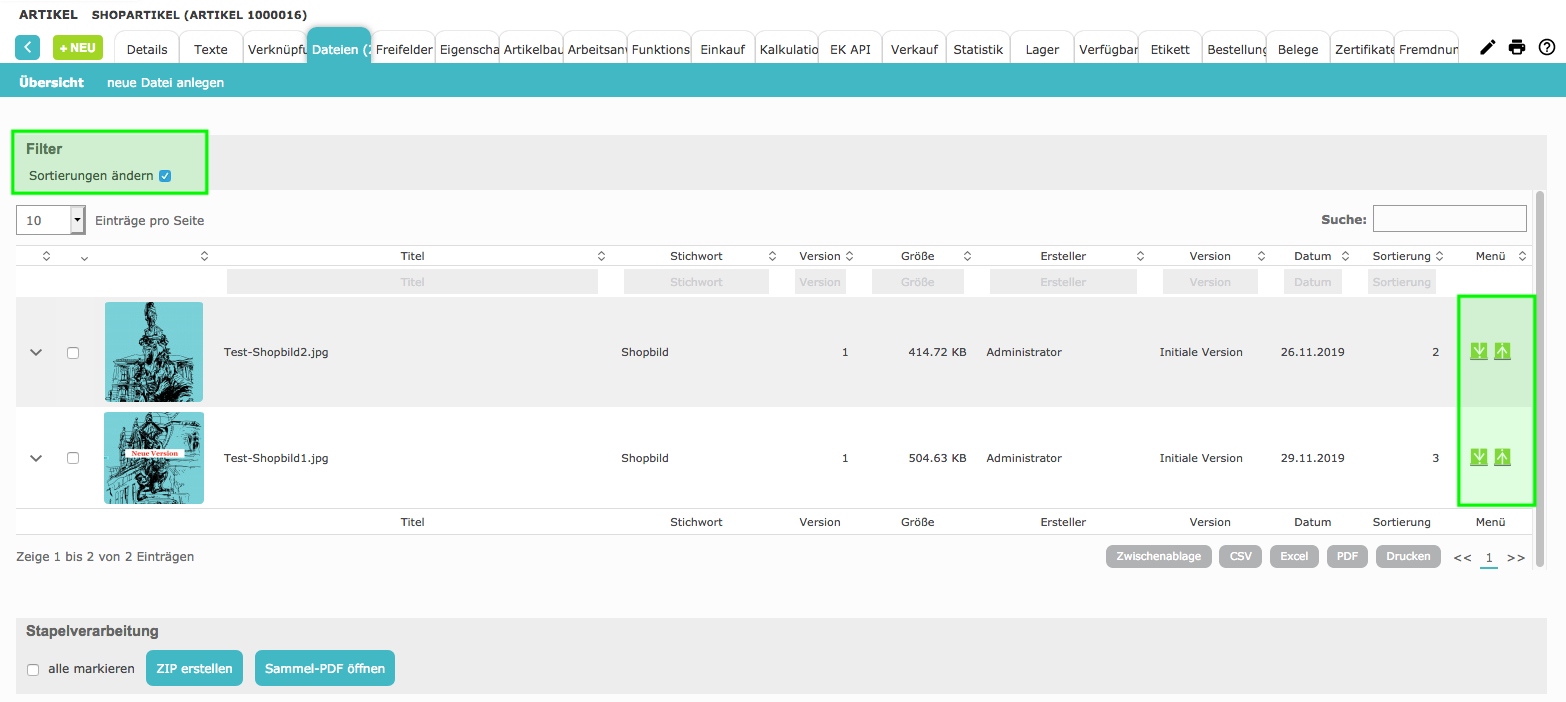Tick the checkbox for Test-Shopbild2.jpg row
The height and width of the screenshot is (702, 1566).
pyautogui.click(x=73, y=353)
